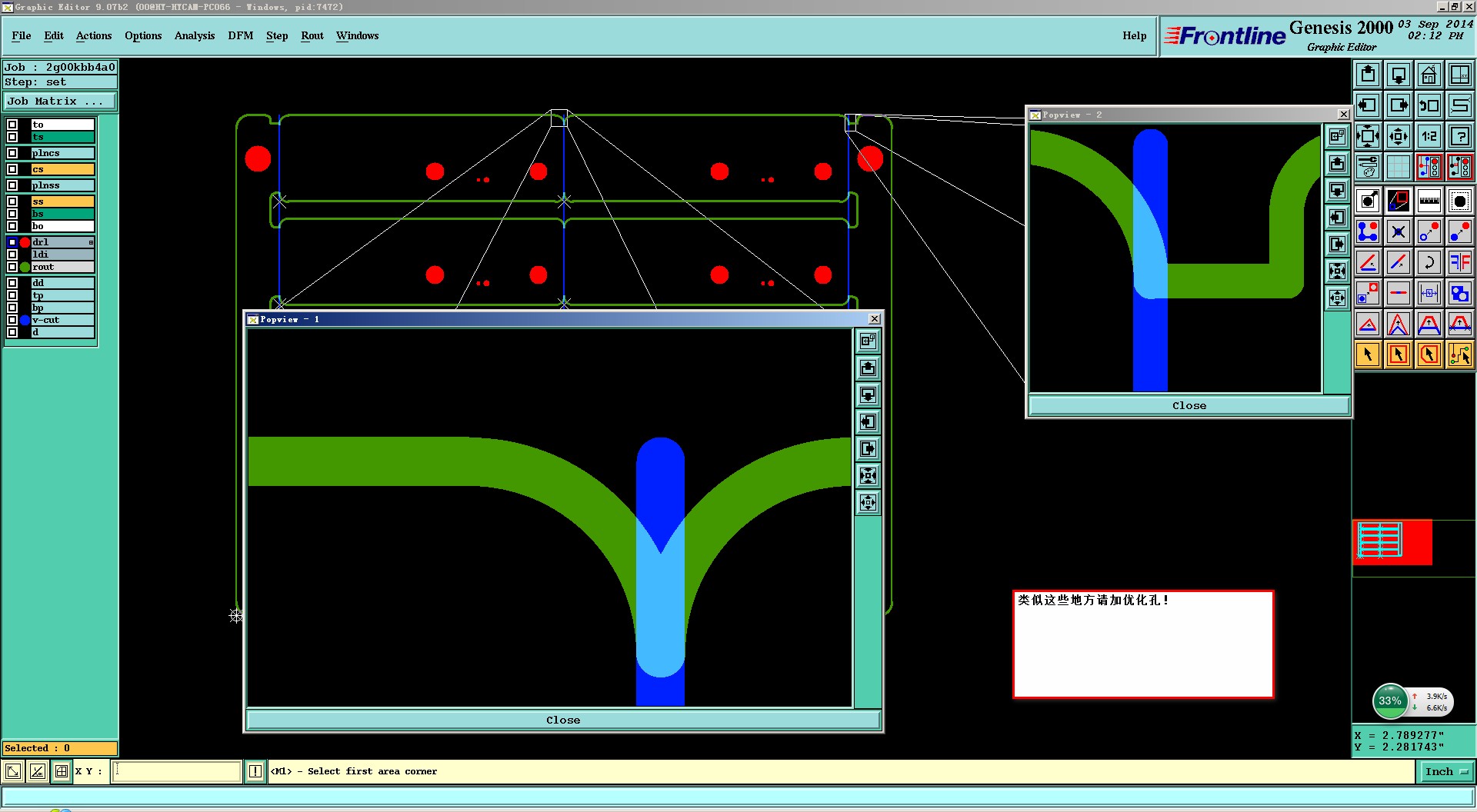The height and width of the screenshot is (812, 1477).
Task: Open the Step menu
Action: pyautogui.click(x=277, y=35)
